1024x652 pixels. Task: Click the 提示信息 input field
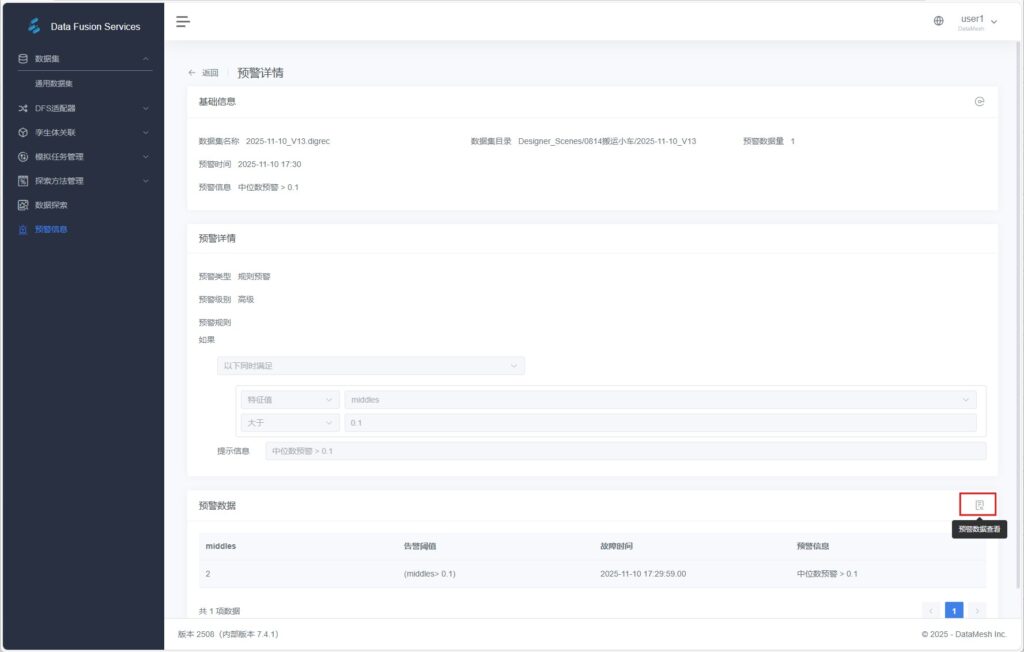[625, 451]
